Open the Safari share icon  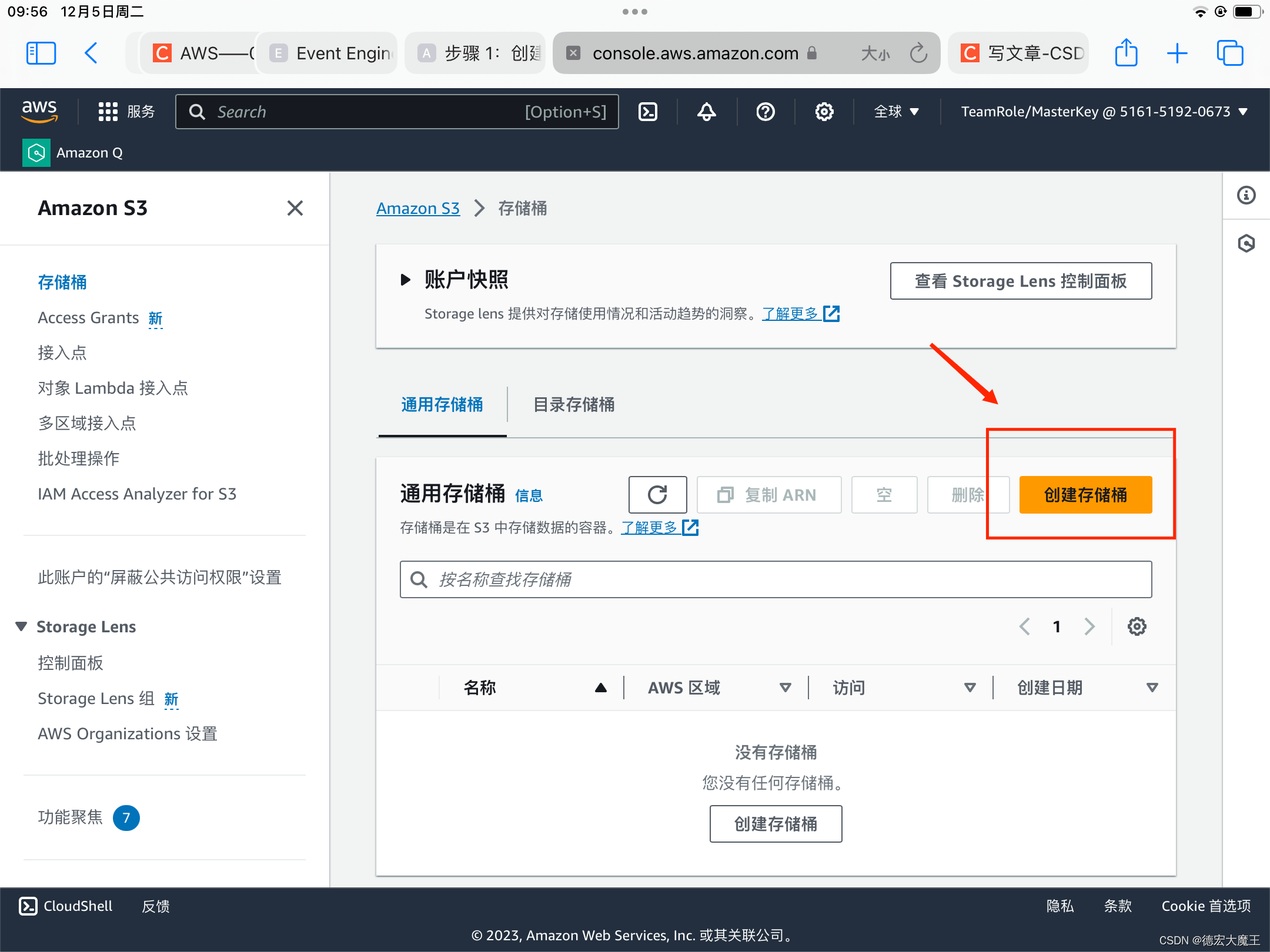[1127, 53]
